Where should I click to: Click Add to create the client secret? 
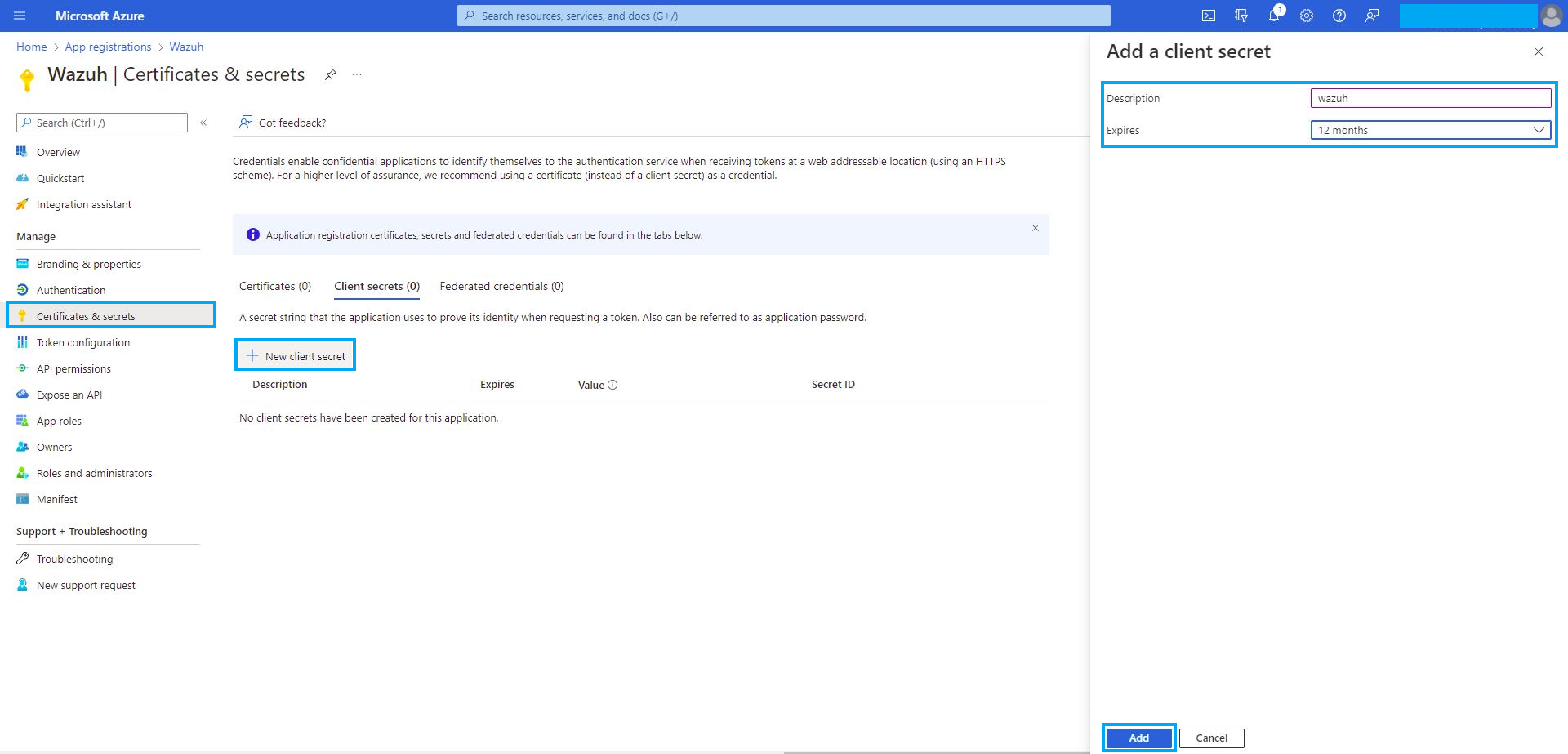click(1138, 737)
